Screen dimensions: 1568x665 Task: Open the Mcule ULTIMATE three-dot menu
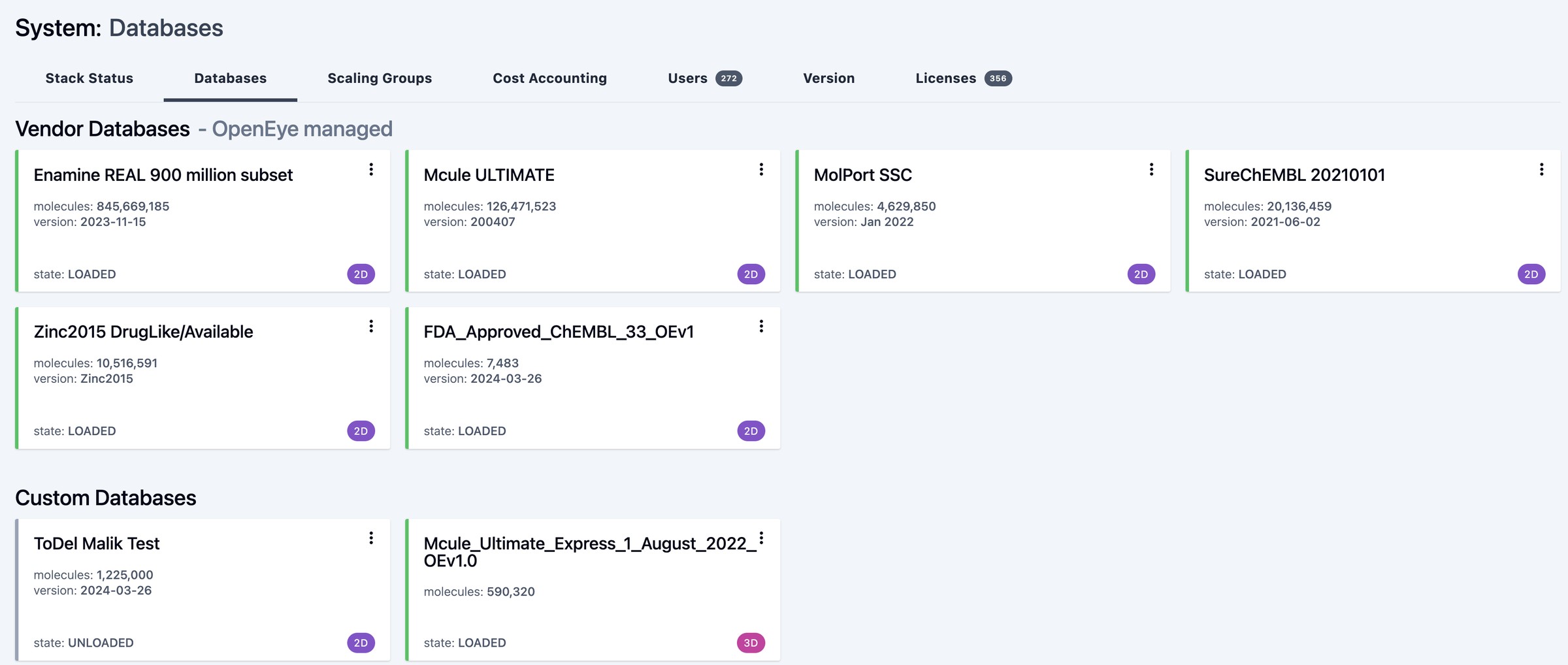pyautogui.click(x=761, y=170)
